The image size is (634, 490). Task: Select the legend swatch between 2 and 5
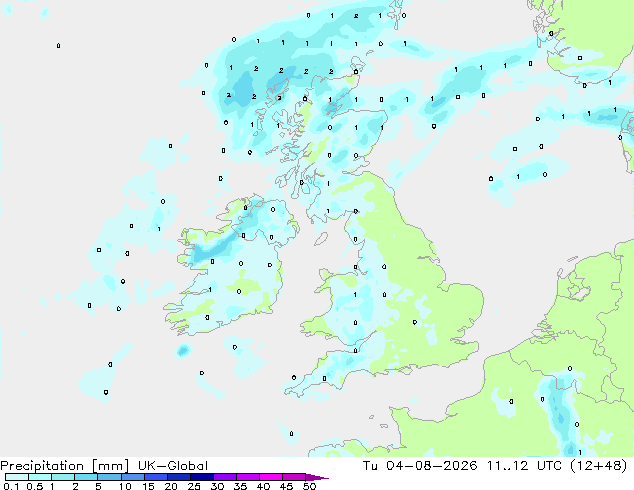tap(86, 477)
